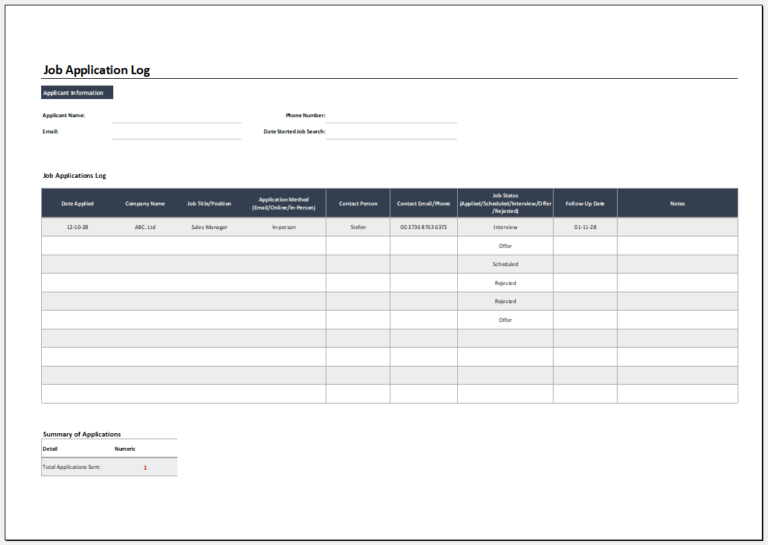768x545 pixels.
Task: Click the Email input line
Action: (x=177, y=133)
